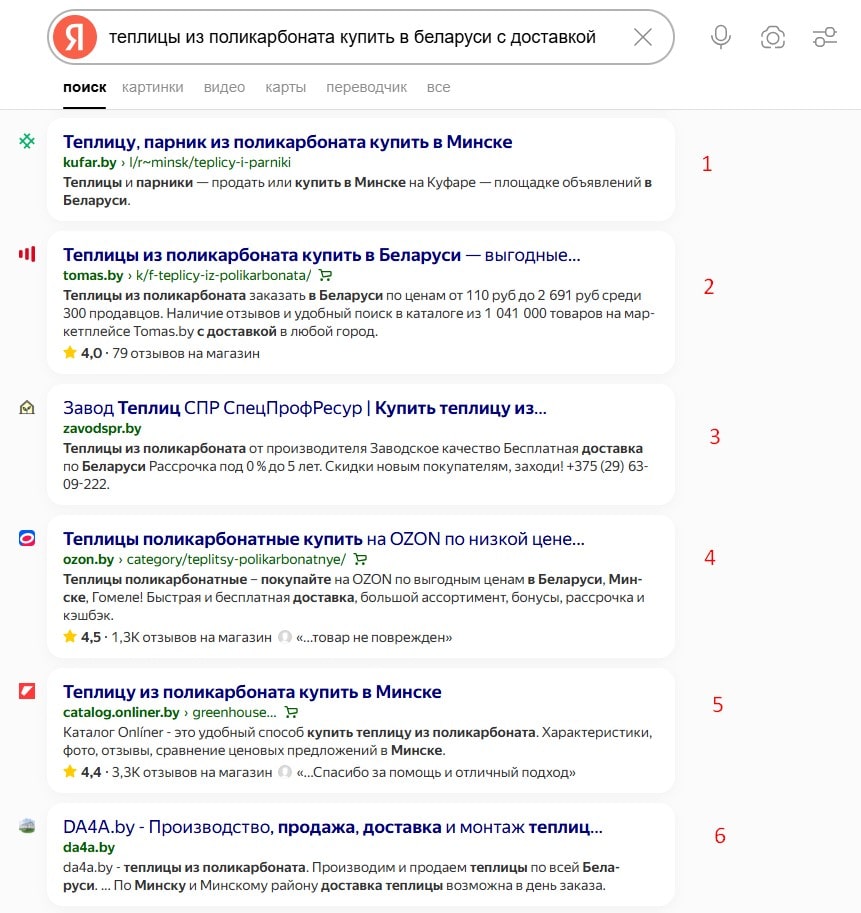Switch to the картинки tab
Viewport: 861px width, 913px height.
pos(153,87)
